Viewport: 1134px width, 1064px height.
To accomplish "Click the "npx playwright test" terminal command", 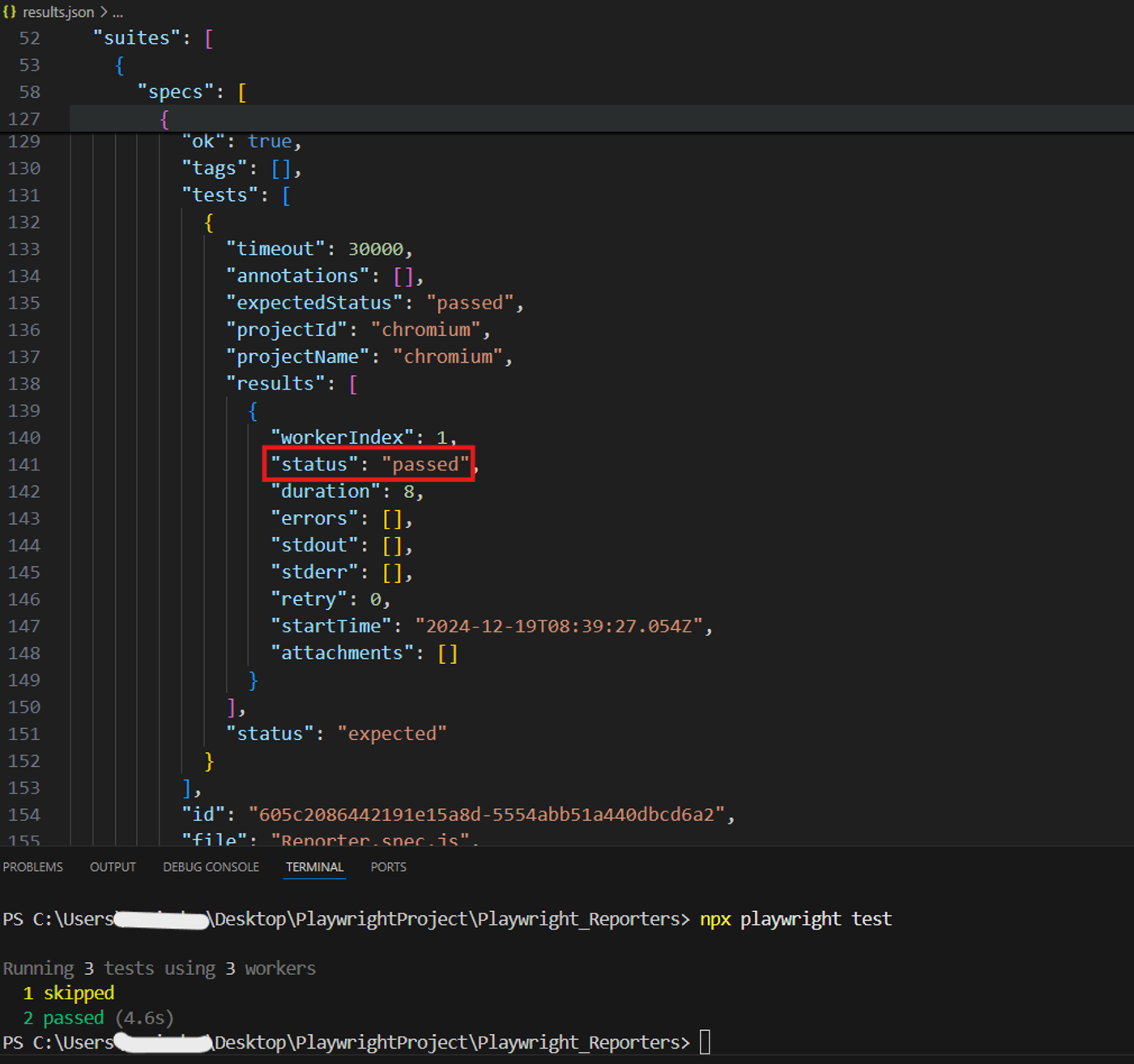I will (x=795, y=919).
